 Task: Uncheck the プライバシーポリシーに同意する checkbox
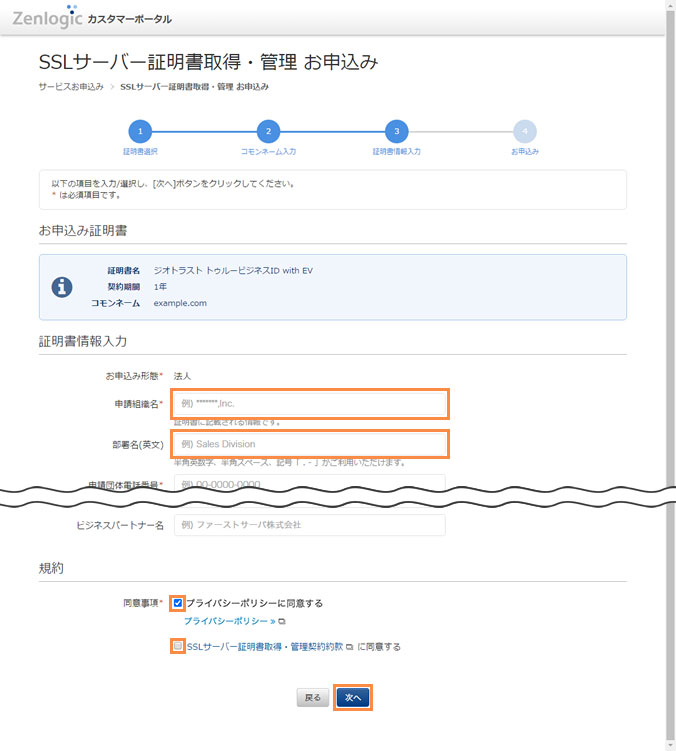[178, 603]
